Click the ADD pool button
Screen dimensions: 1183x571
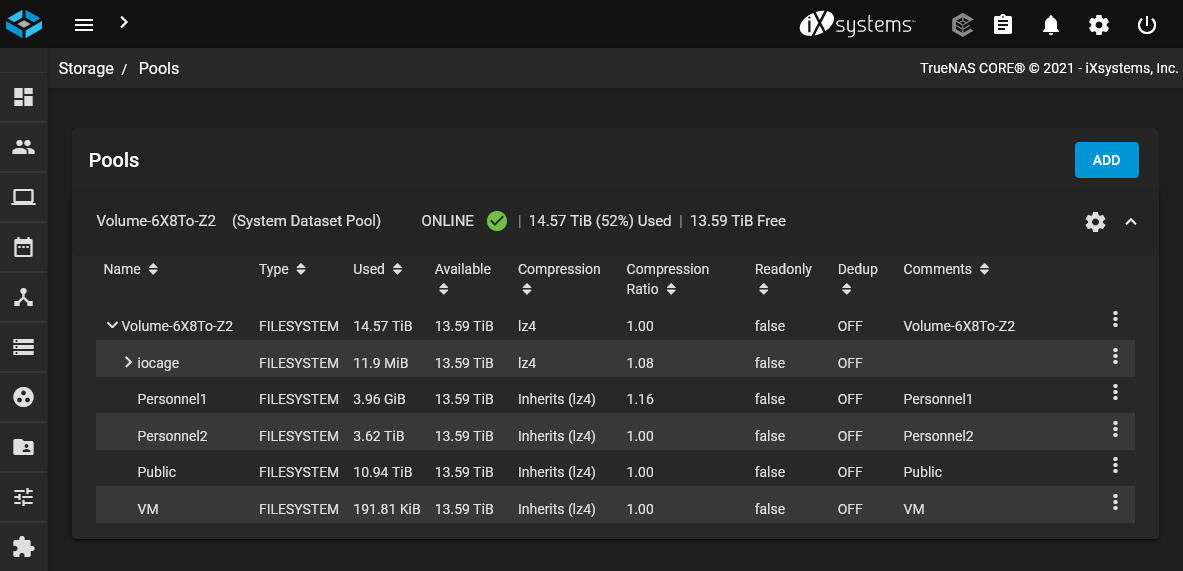[x=1106, y=160]
